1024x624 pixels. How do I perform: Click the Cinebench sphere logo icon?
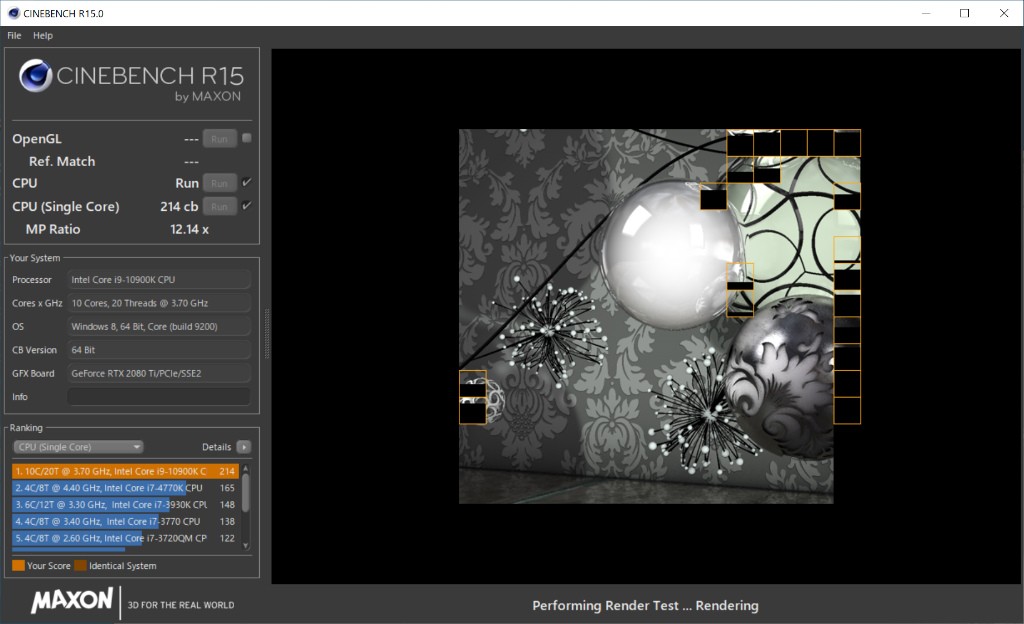point(36,76)
